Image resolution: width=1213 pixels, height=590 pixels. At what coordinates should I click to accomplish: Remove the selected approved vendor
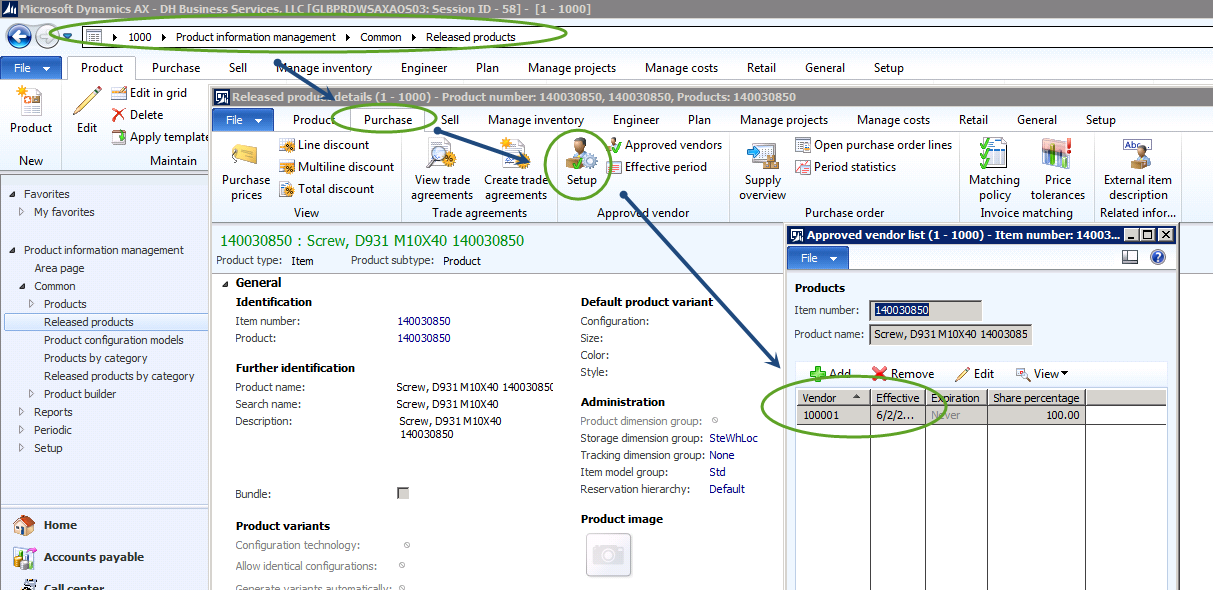903,374
